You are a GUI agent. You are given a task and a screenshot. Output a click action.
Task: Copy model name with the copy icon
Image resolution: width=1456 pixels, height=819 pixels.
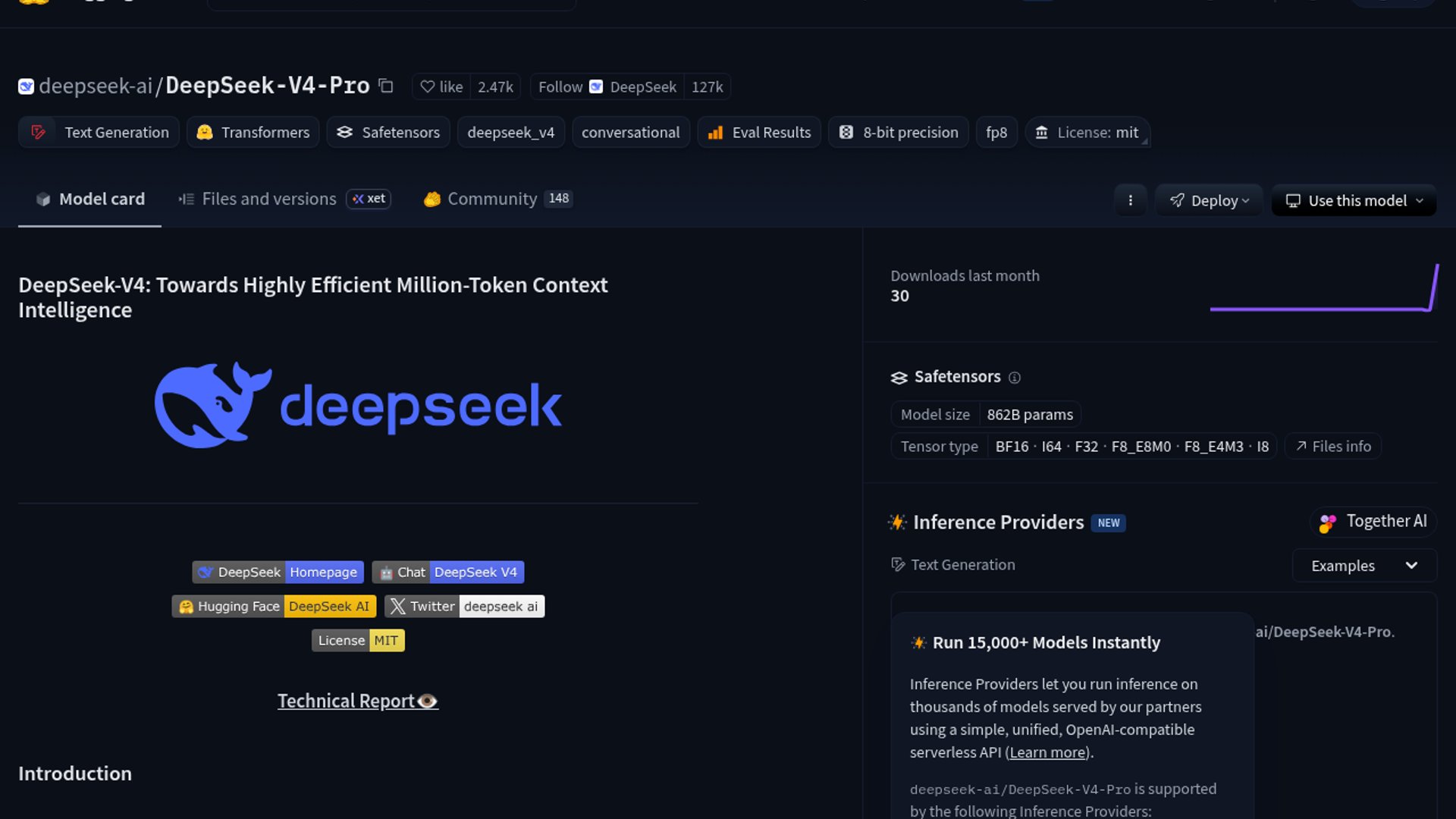tap(386, 86)
